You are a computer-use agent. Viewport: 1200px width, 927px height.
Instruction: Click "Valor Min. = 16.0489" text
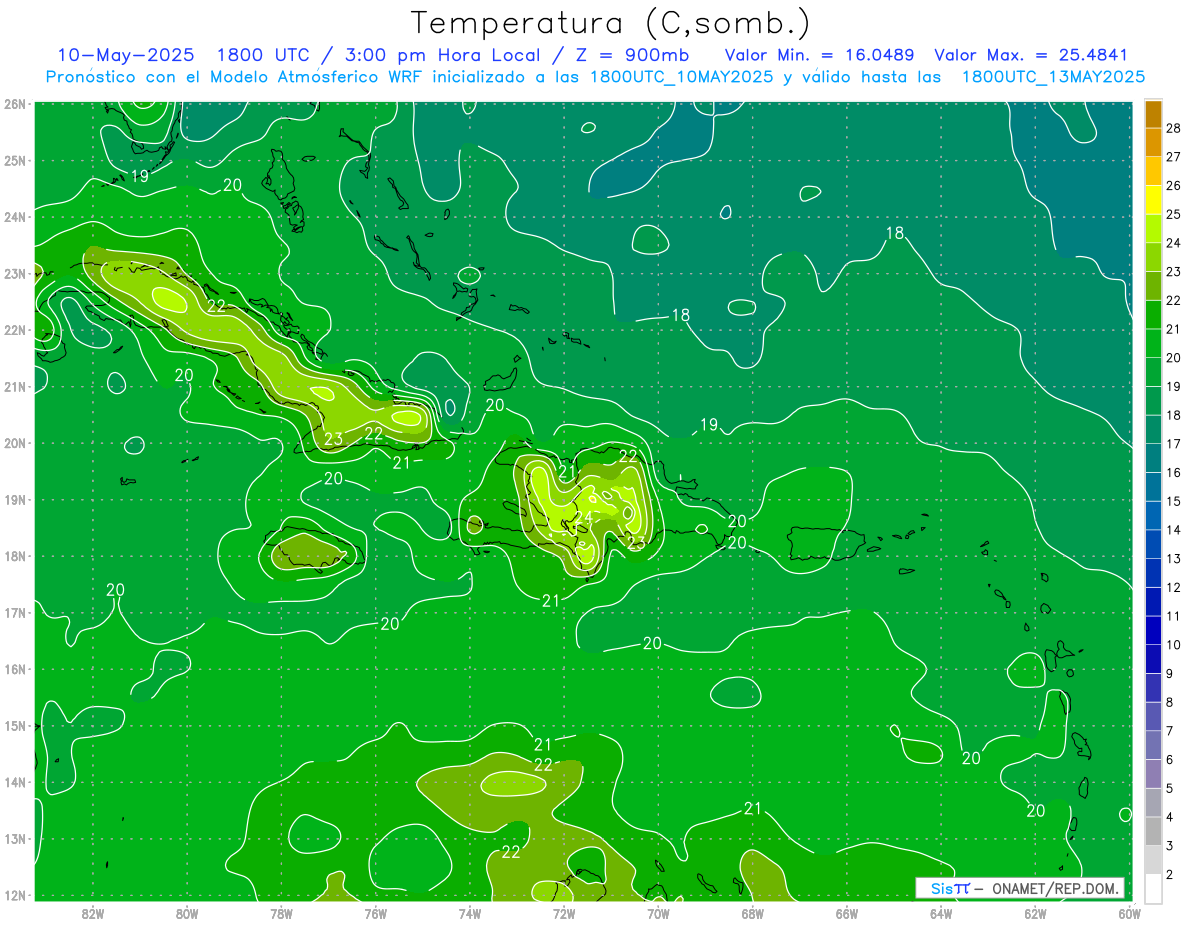coord(820,55)
